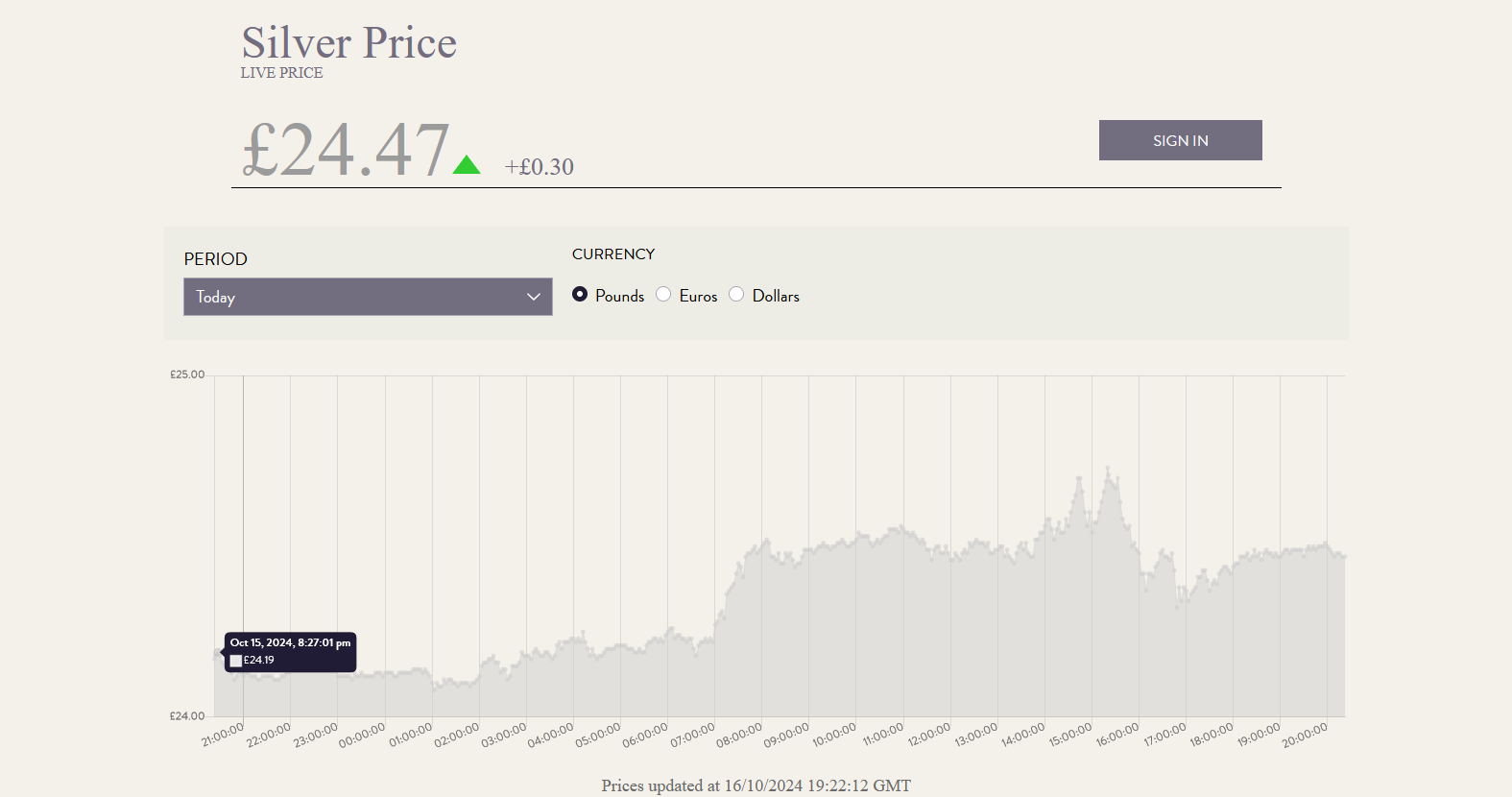The height and width of the screenshot is (797, 1512).
Task: Click the £24.47 live price value
Action: click(346, 150)
